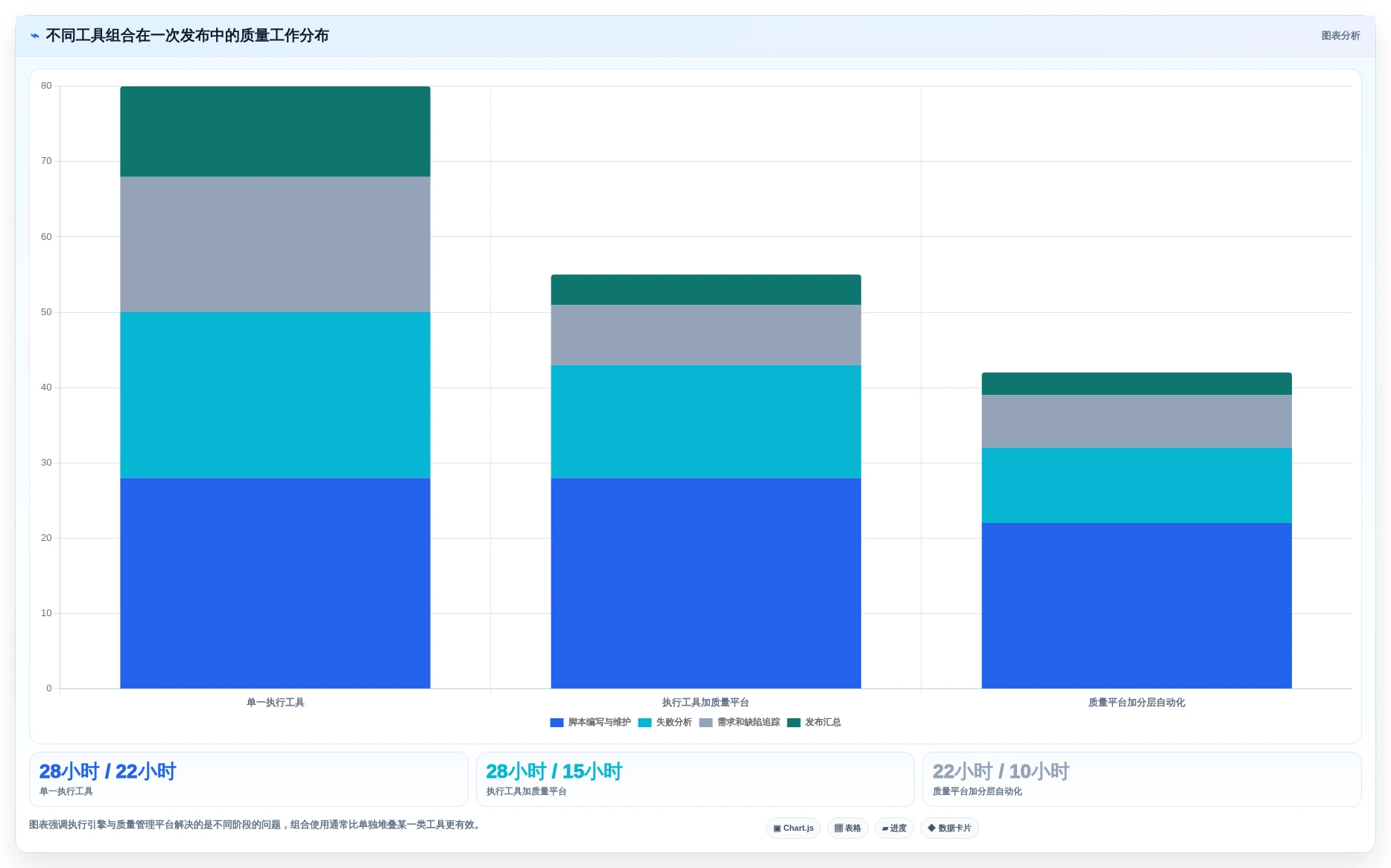The height and width of the screenshot is (868, 1391).
Task: Toggle the 发布汇总 legend label
Action: click(823, 723)
